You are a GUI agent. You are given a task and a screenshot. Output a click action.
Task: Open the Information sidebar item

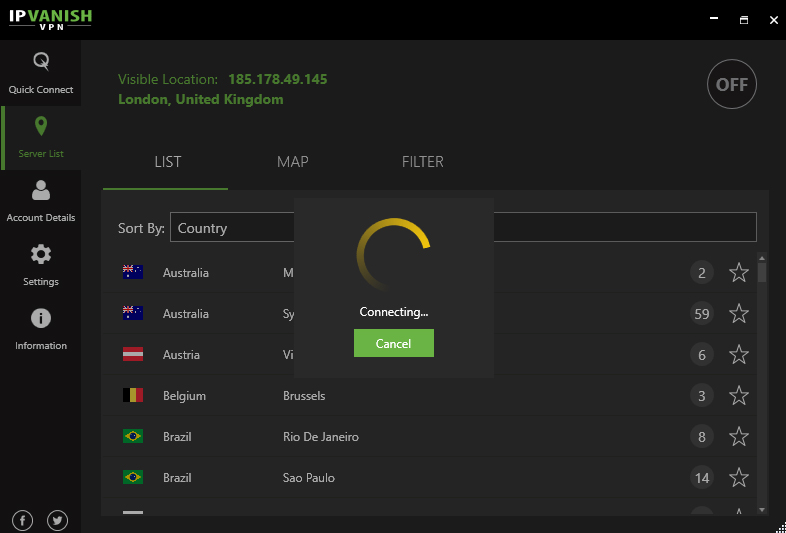coord(41,329)
